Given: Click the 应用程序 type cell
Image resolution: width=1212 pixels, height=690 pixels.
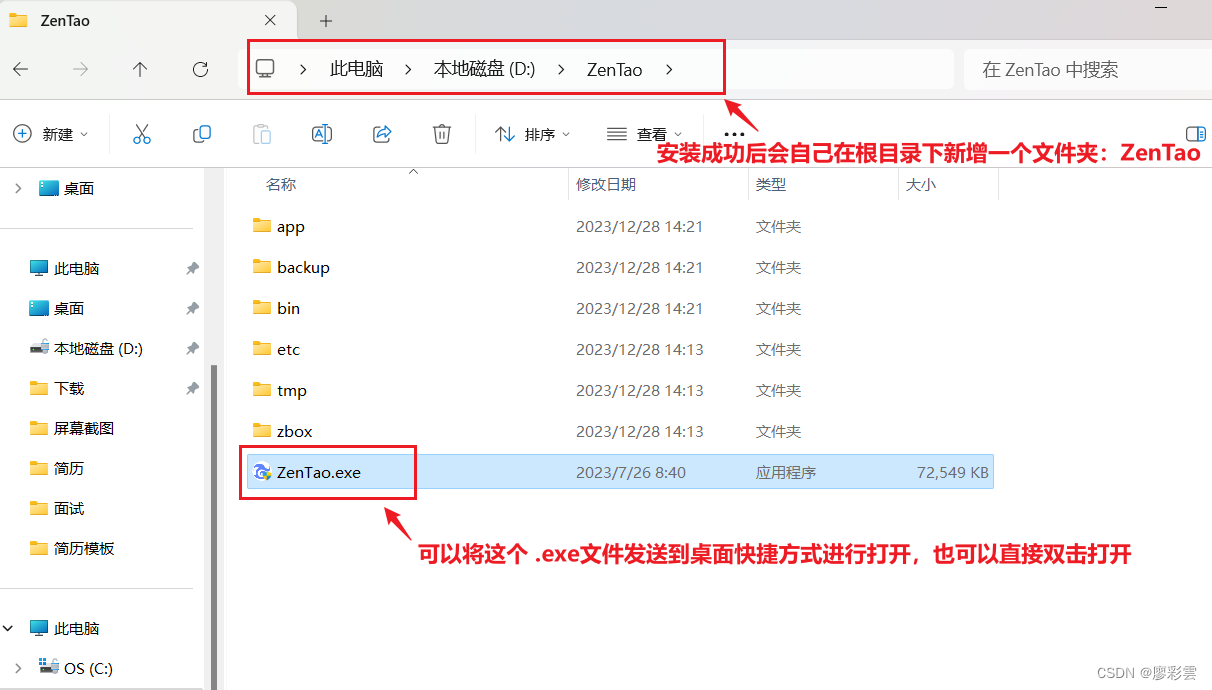Looking at the screenshot, I should pos(786,472).
